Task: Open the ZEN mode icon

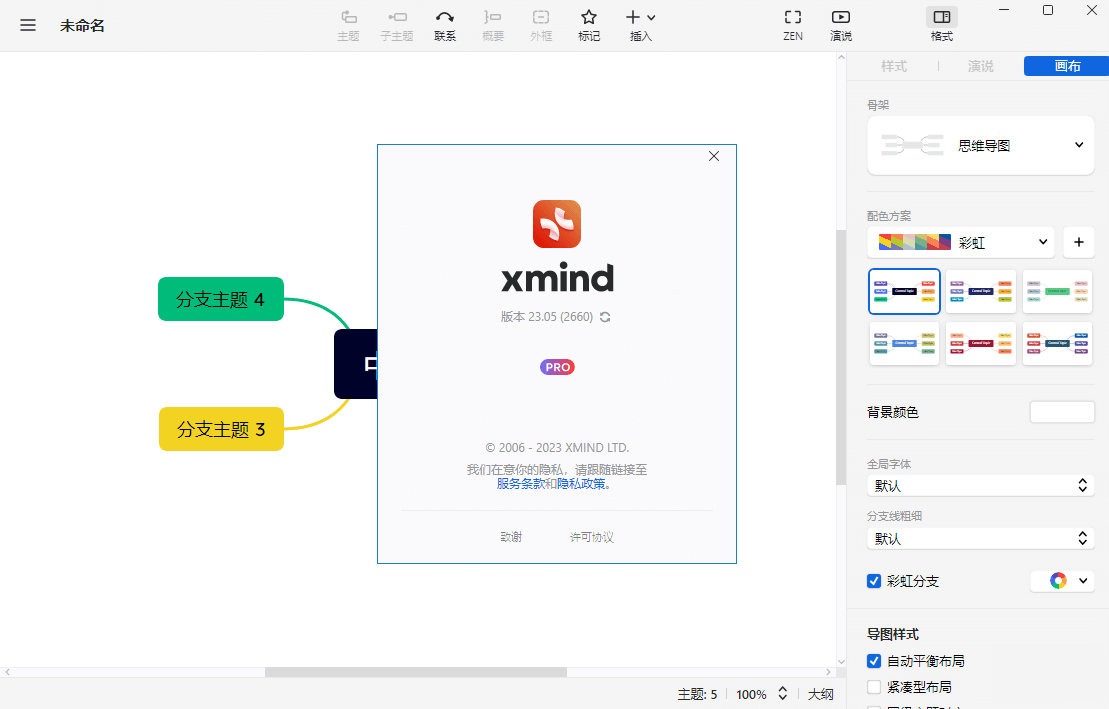Action: tap(793, 25)
